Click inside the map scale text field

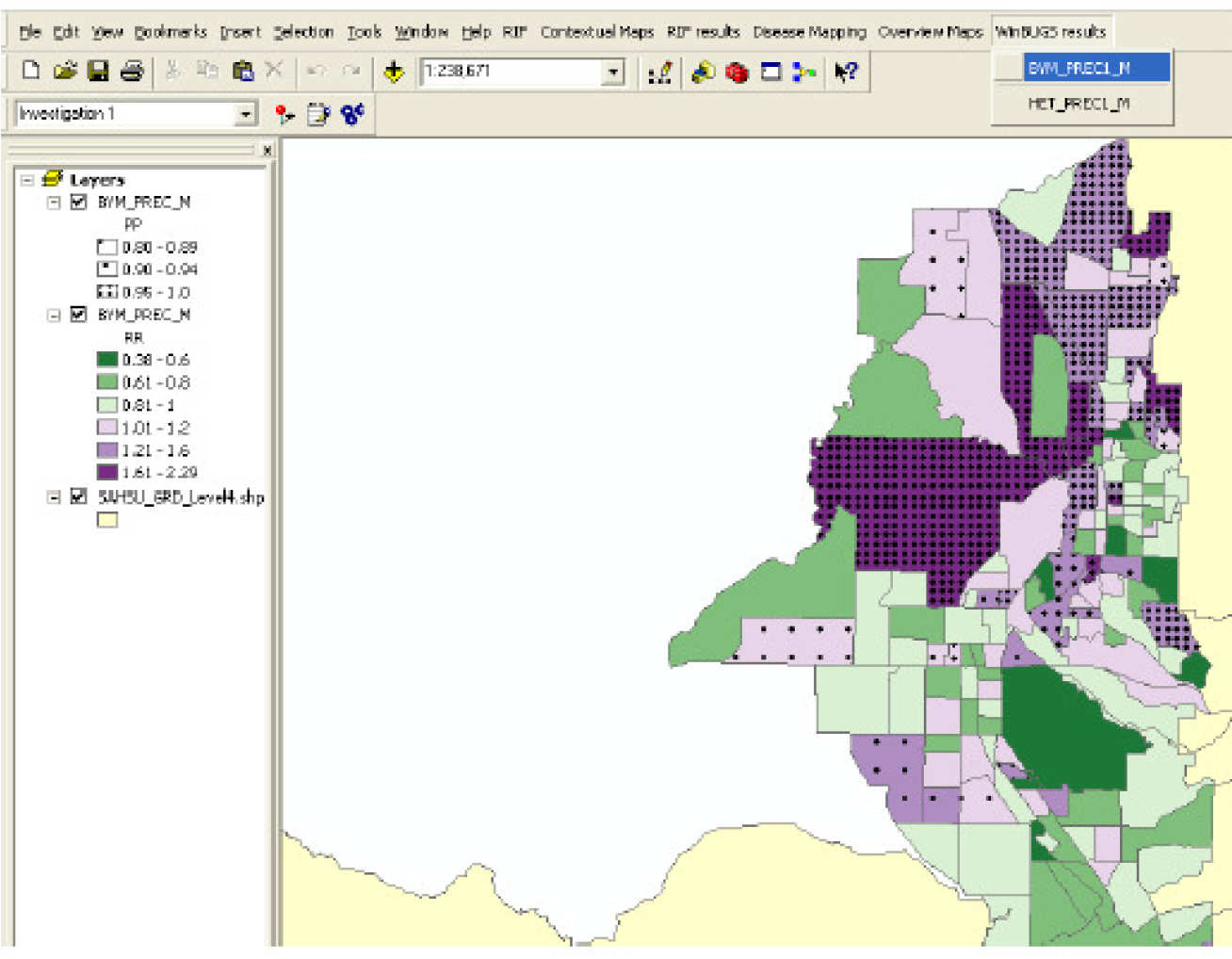509,72
